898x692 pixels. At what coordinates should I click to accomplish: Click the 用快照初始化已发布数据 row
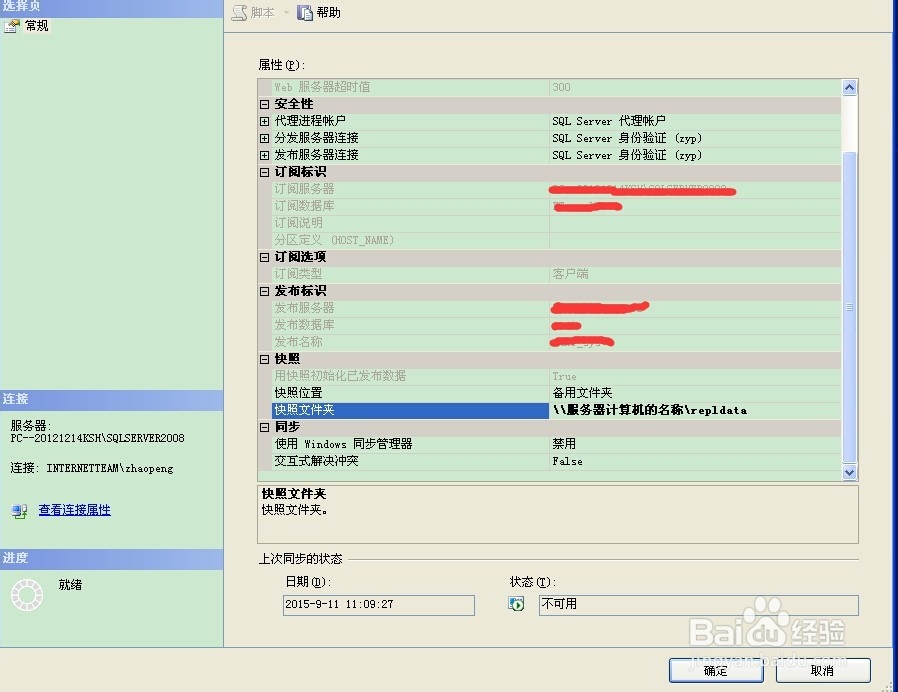coord(557,376)
